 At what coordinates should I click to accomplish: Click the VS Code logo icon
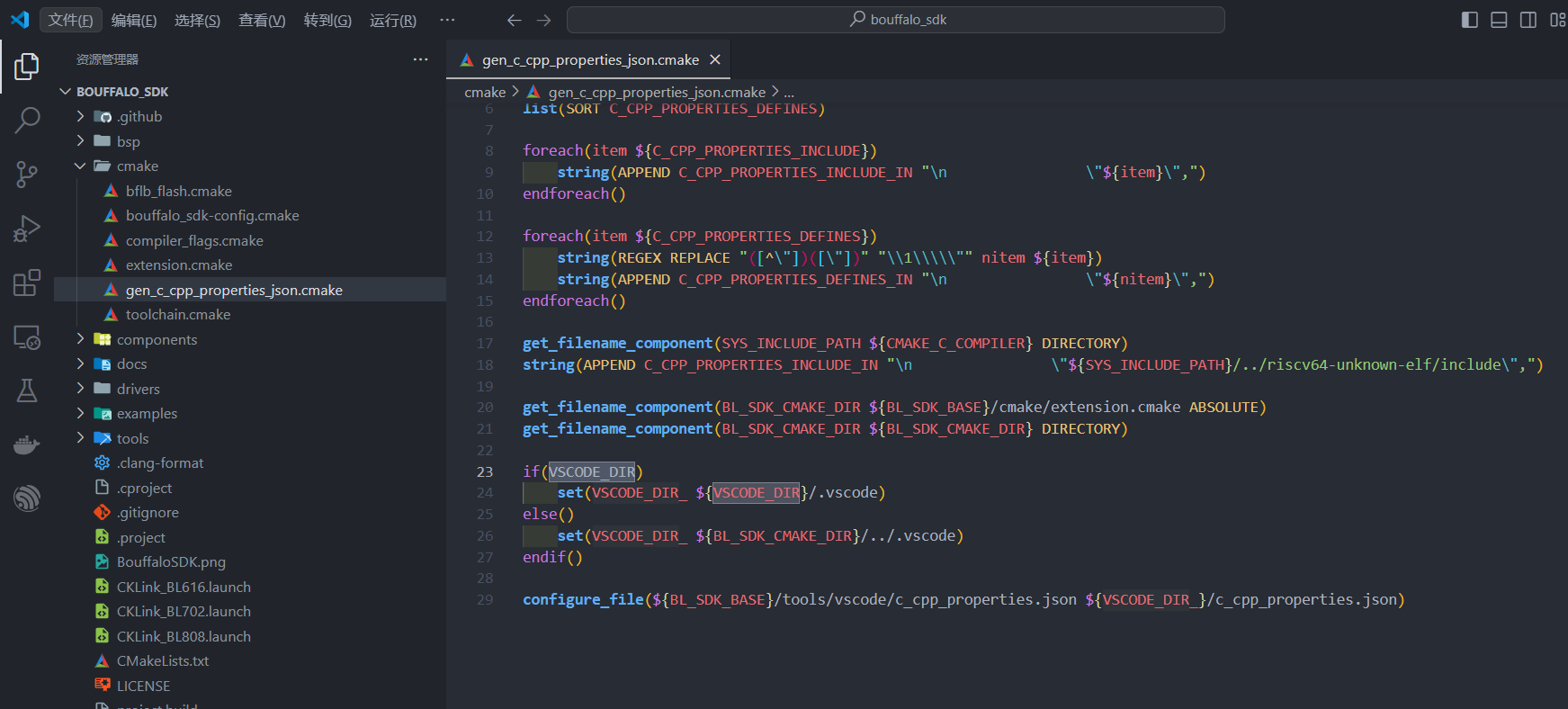tap(20, 20)
